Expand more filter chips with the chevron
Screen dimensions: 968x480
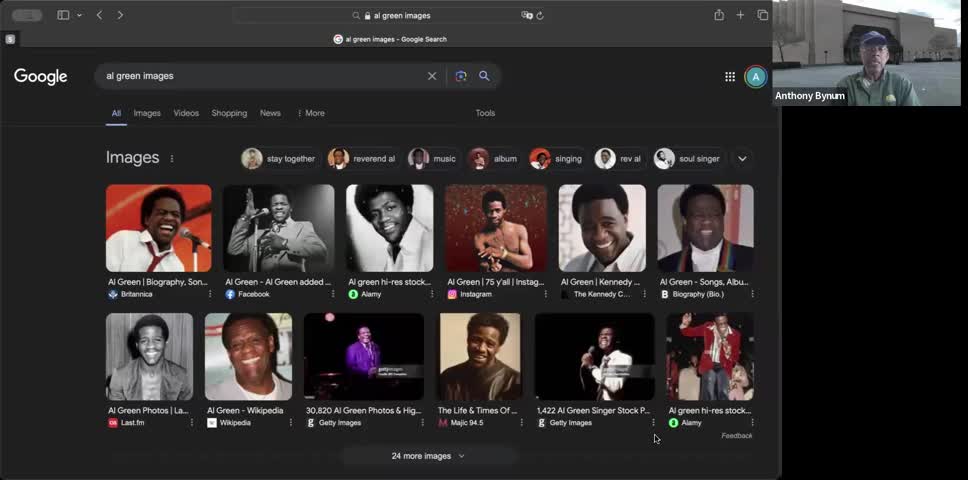pyautogui.click(x=742, y=159)
